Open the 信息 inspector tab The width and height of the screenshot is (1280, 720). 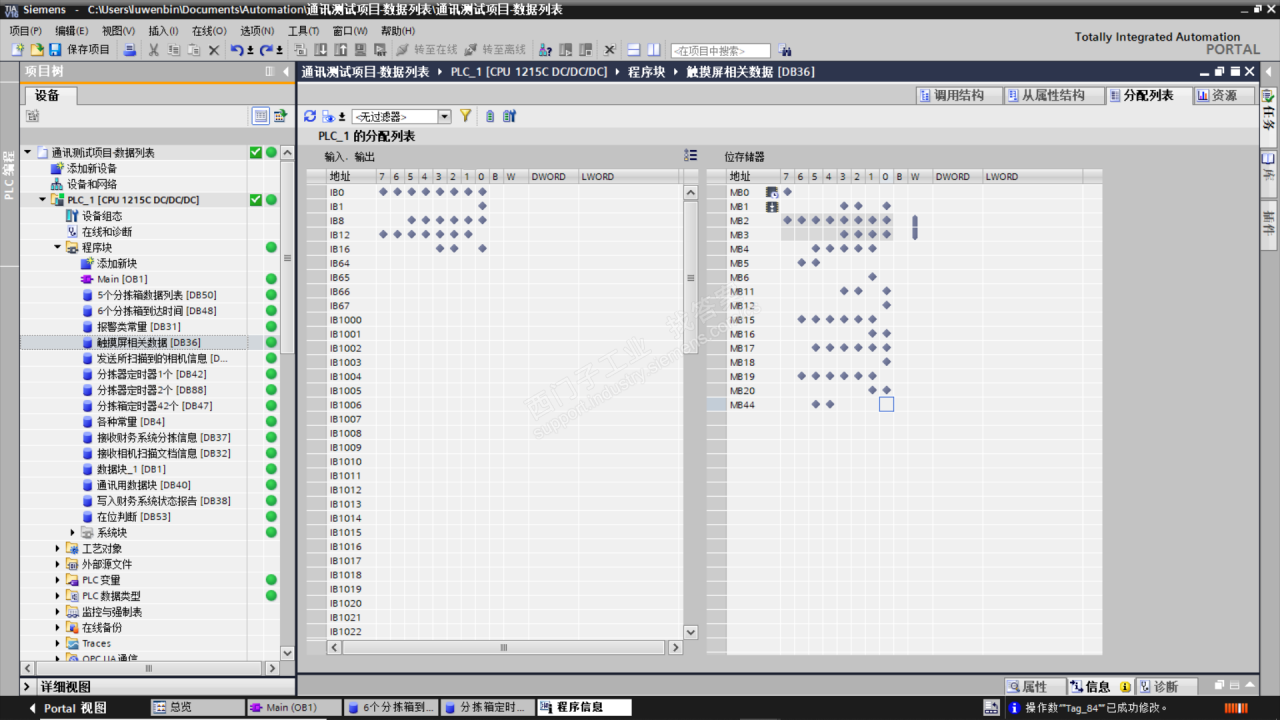(x=1098, y=687)
